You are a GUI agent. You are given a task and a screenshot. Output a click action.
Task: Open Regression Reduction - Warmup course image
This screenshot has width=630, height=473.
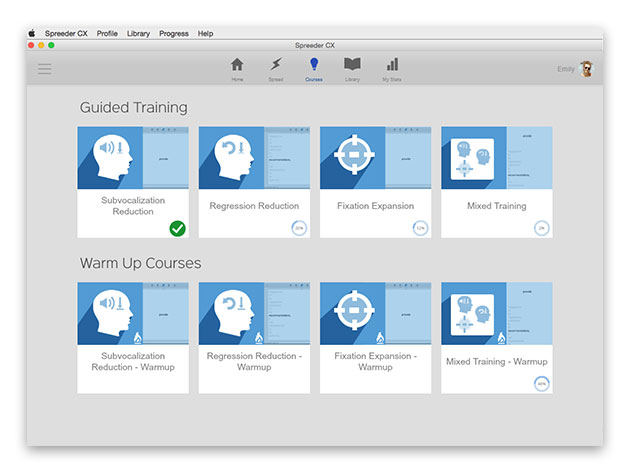tap(254, 313)
